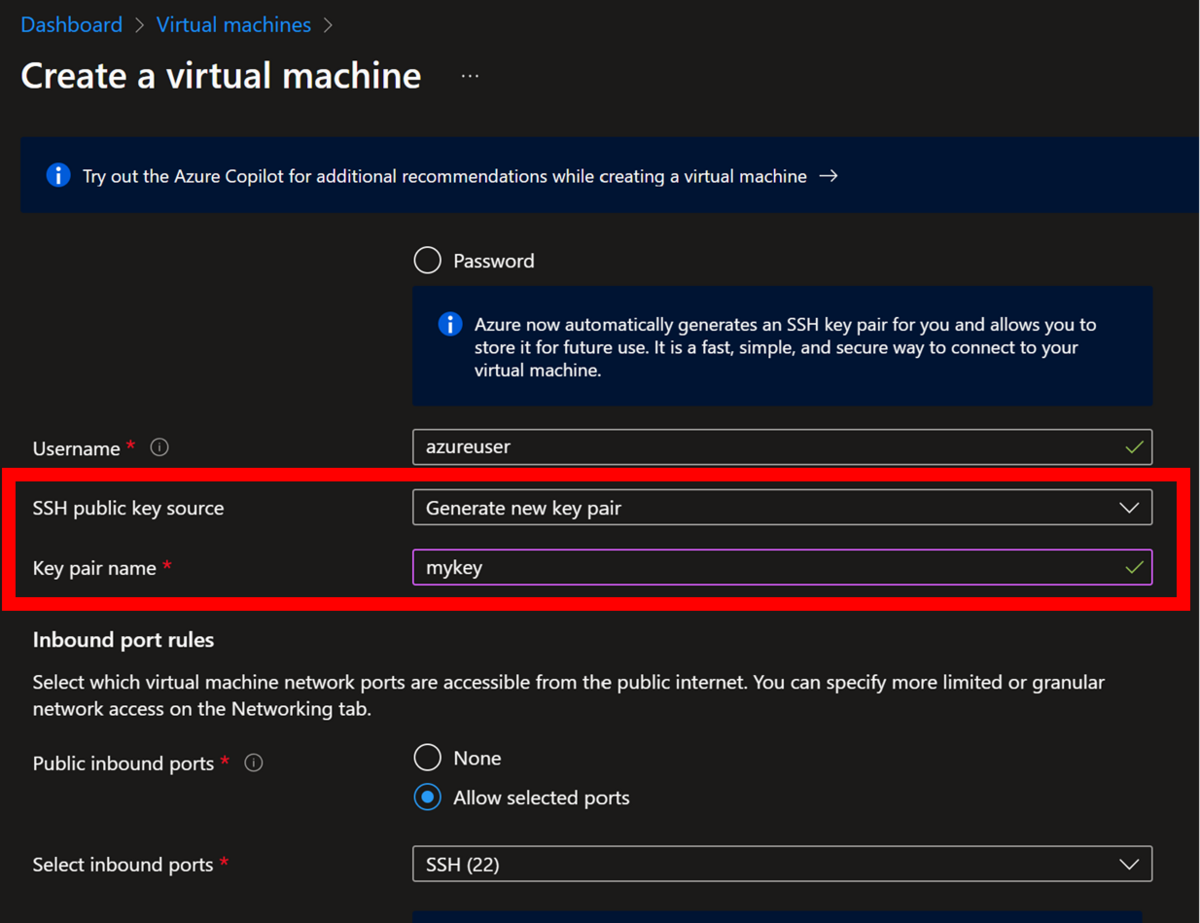Click the chevron on the SSH (22) selector
Screen dimensions: 1200x923
coord(1130,863)
